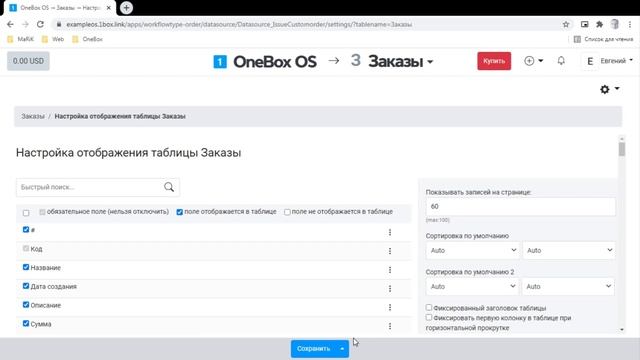Screen dimensions: 640x360
Task: Open three-dot menu for Название row
Action: pos(390,270)
